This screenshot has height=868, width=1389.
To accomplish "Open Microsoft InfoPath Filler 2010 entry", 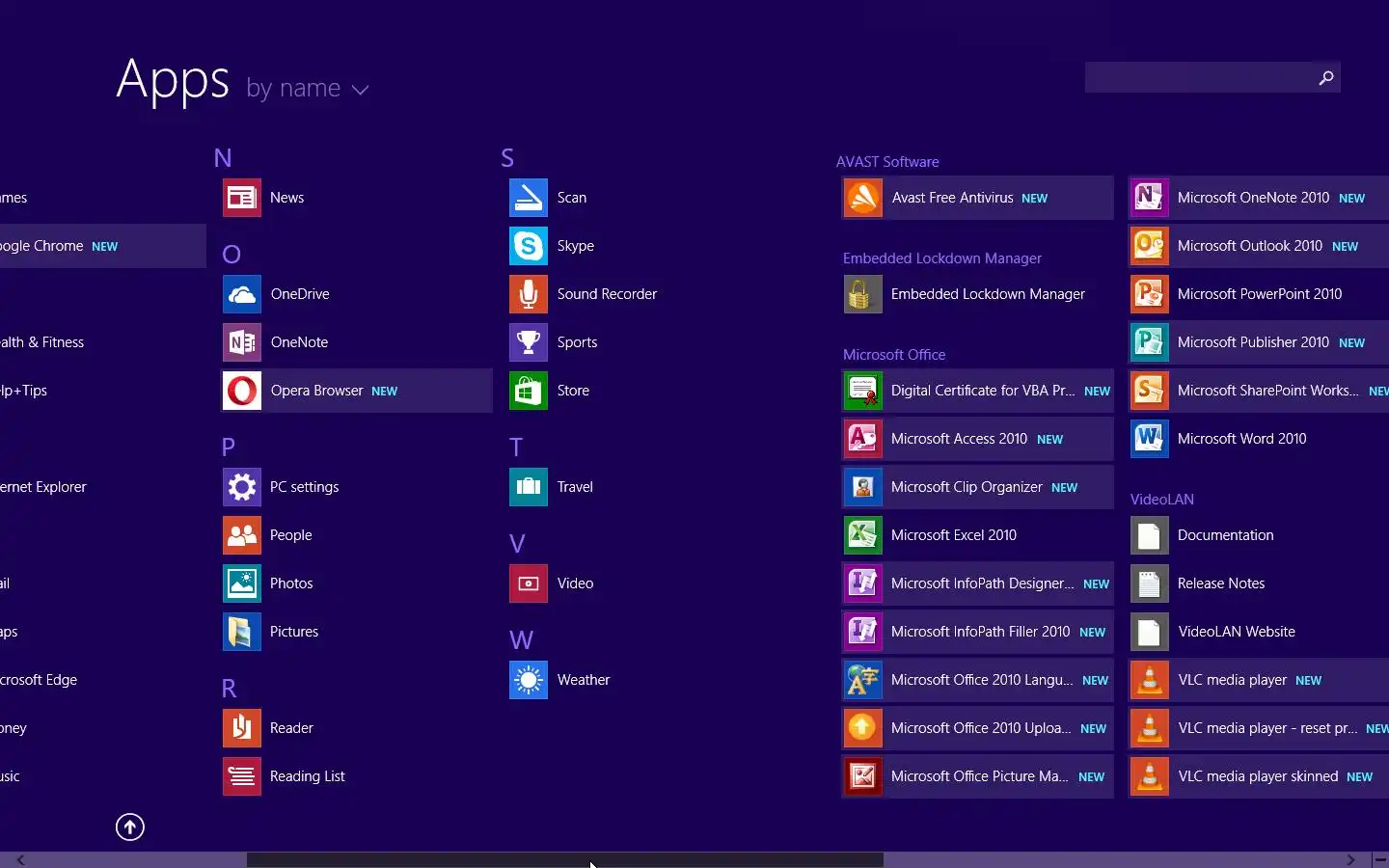I will [x=978, y=632].
